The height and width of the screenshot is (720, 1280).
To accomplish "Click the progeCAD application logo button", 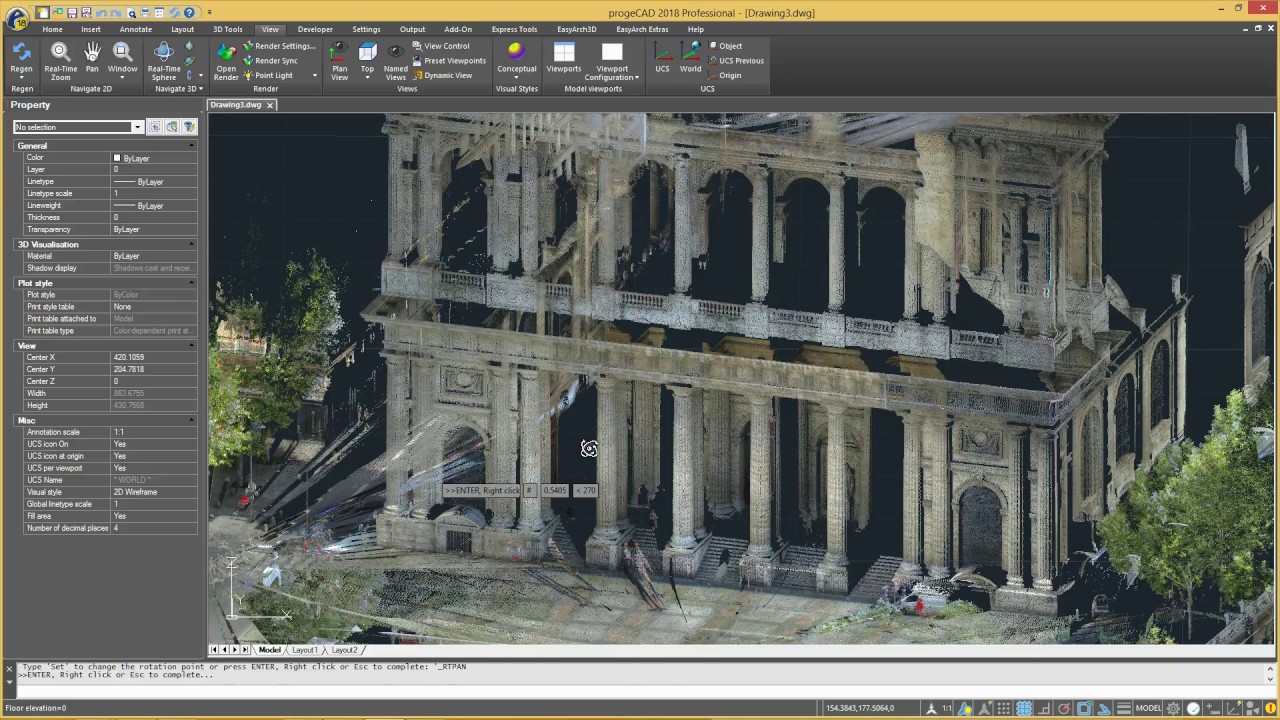I will click(17, 18).
